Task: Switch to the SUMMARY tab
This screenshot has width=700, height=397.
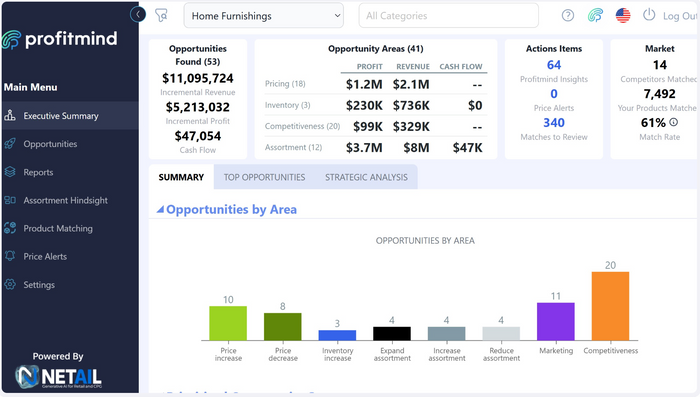Action: coord(181,177)
